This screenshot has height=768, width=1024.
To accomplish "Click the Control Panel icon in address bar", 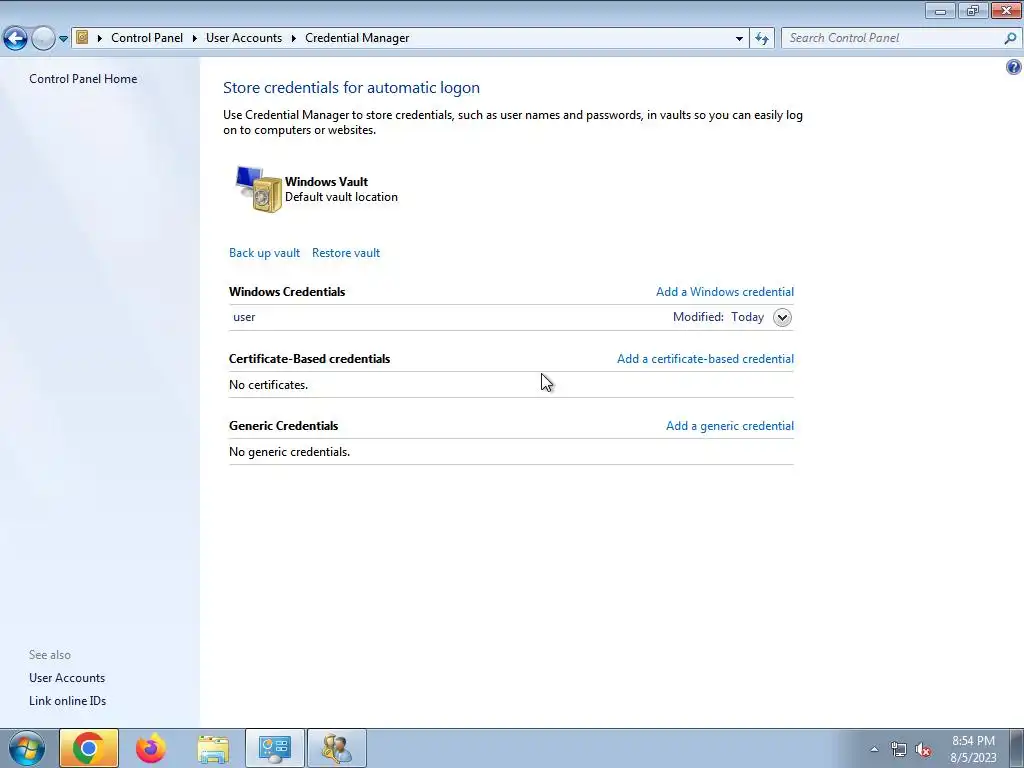I will (x=82, y=37).
